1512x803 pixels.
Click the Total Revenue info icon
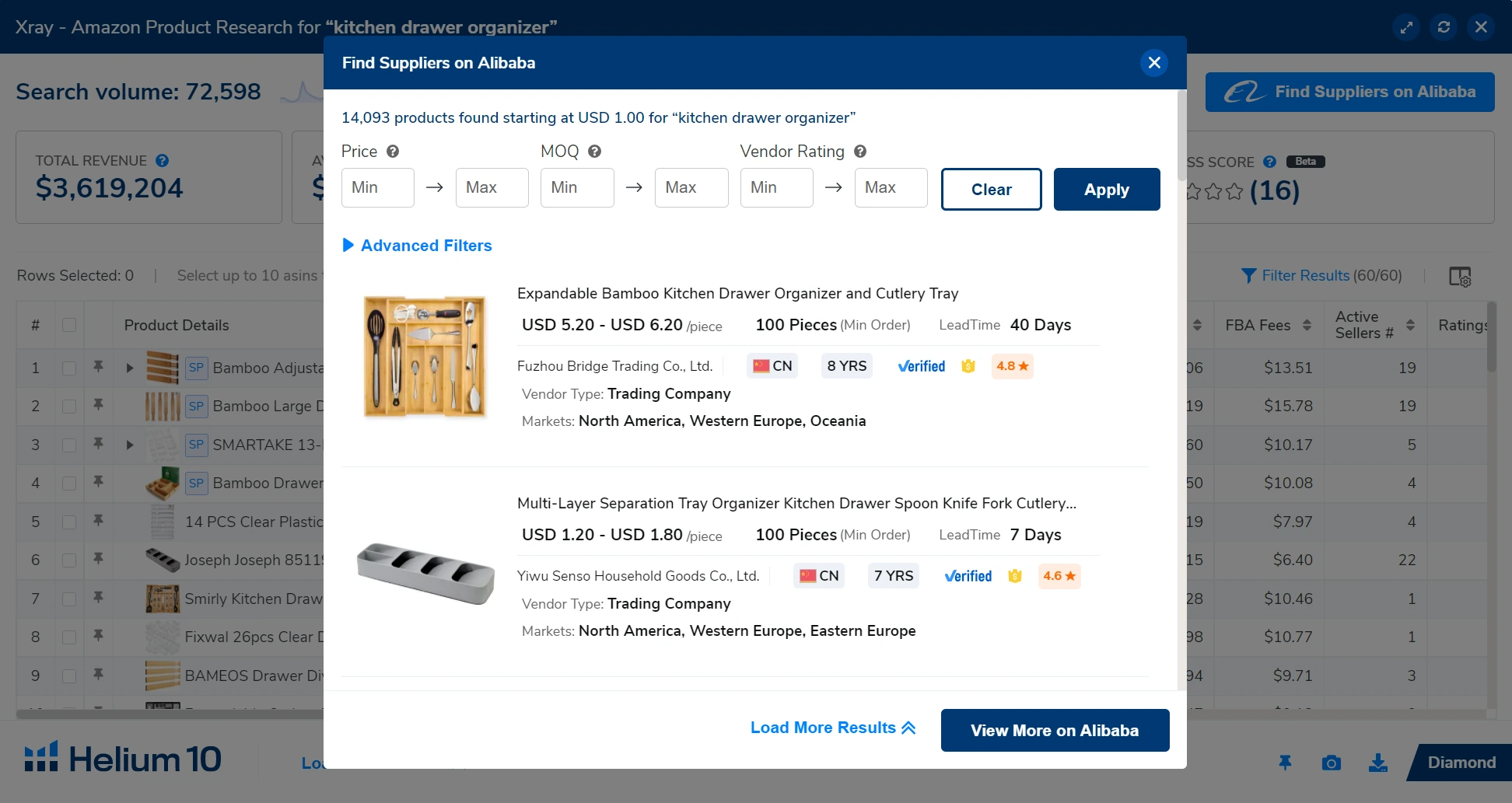(162, 161)
